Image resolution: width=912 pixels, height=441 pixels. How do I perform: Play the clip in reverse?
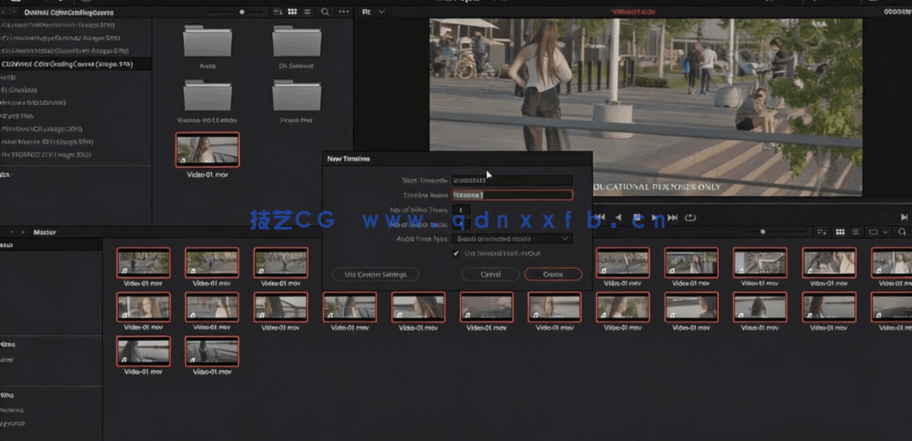click(x=618, y=218)
